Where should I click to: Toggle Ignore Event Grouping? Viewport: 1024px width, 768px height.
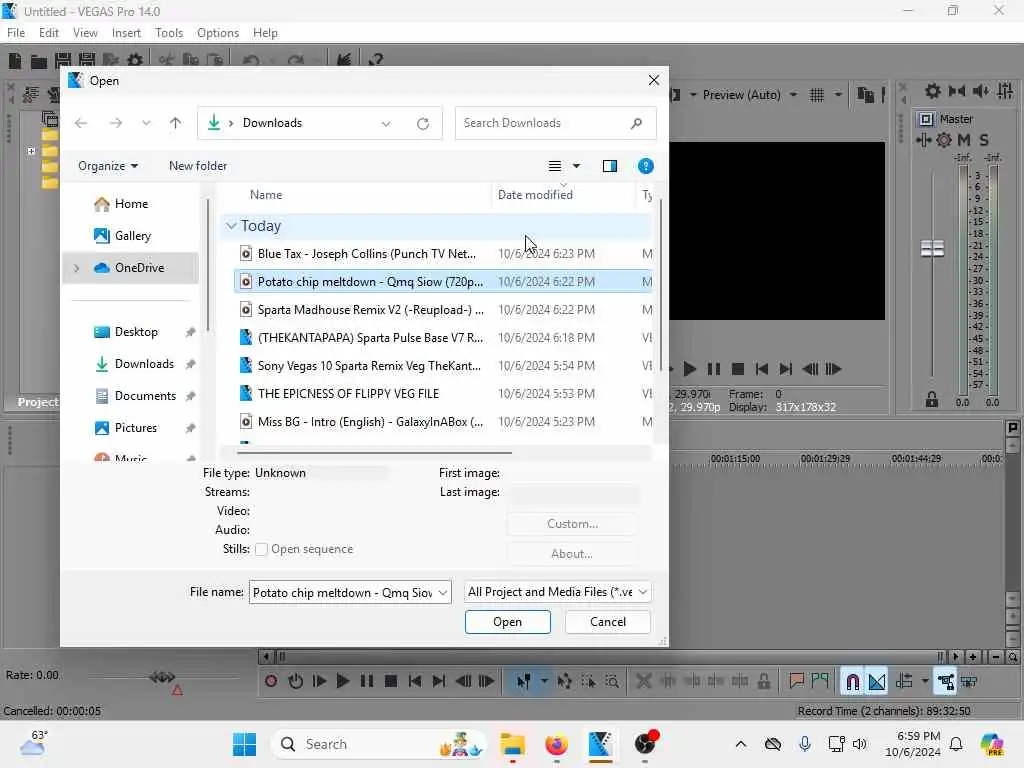click(x=969, y=682)
